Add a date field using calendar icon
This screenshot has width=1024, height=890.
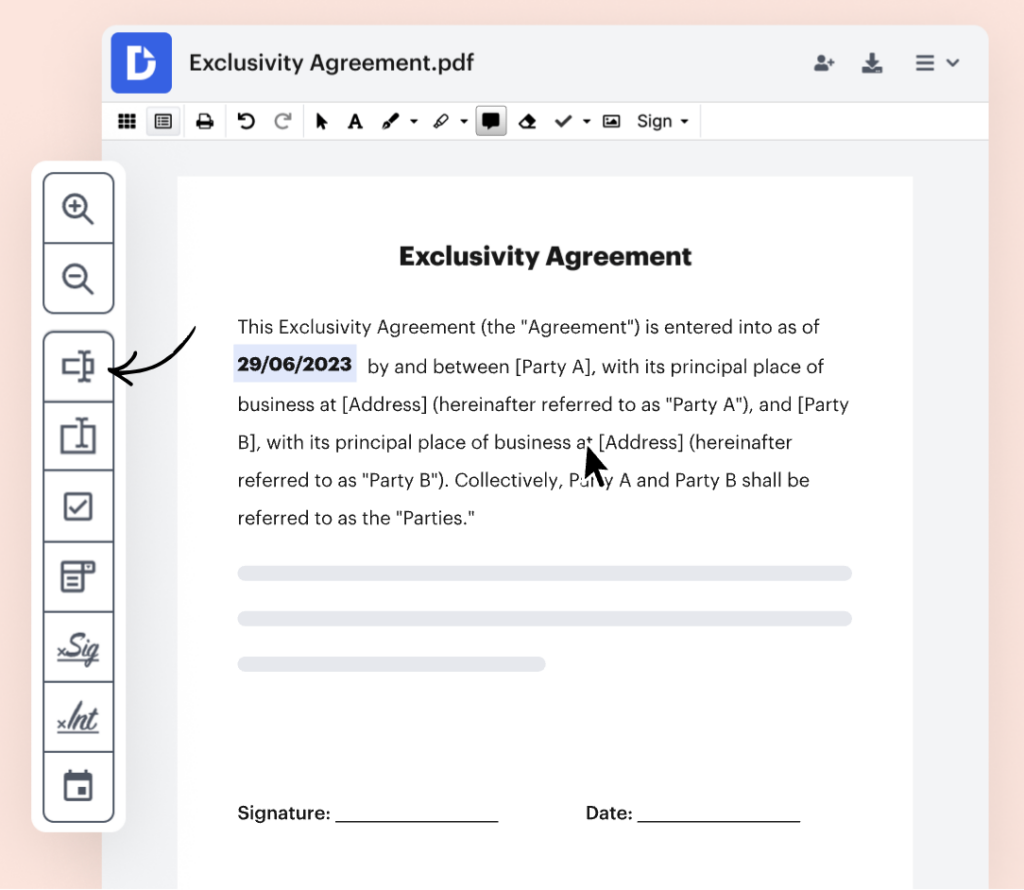(78, 787)
